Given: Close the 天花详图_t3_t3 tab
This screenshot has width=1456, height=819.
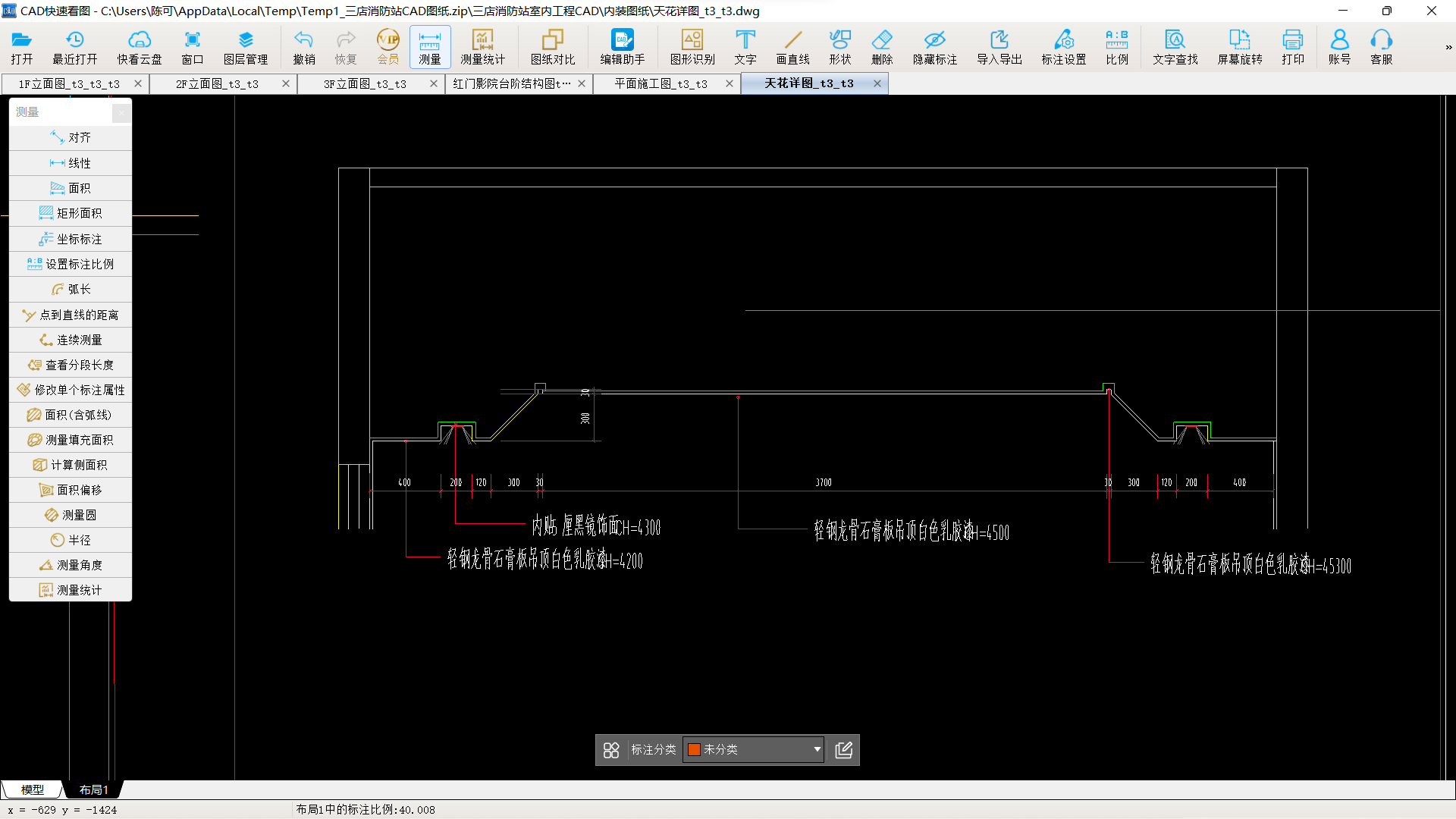Looking at the screenshot, I should pos(877,83).
